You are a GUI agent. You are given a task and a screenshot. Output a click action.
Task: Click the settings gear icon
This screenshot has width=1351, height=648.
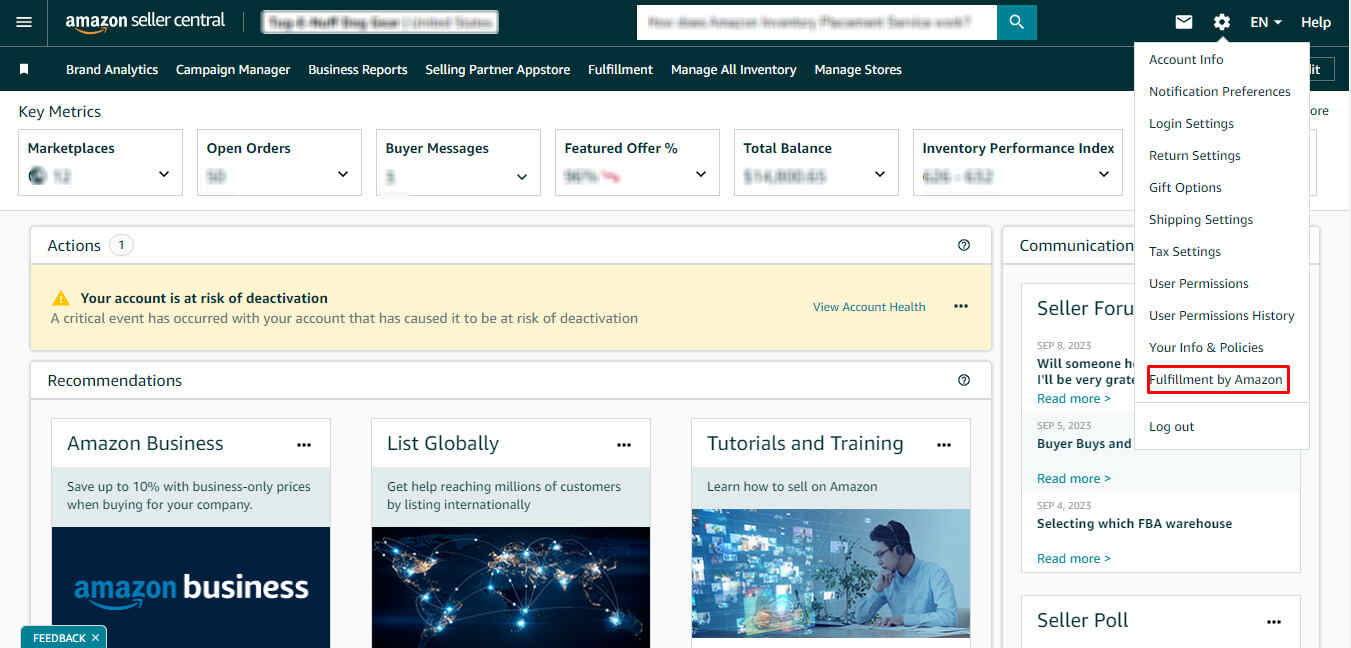1221,21
